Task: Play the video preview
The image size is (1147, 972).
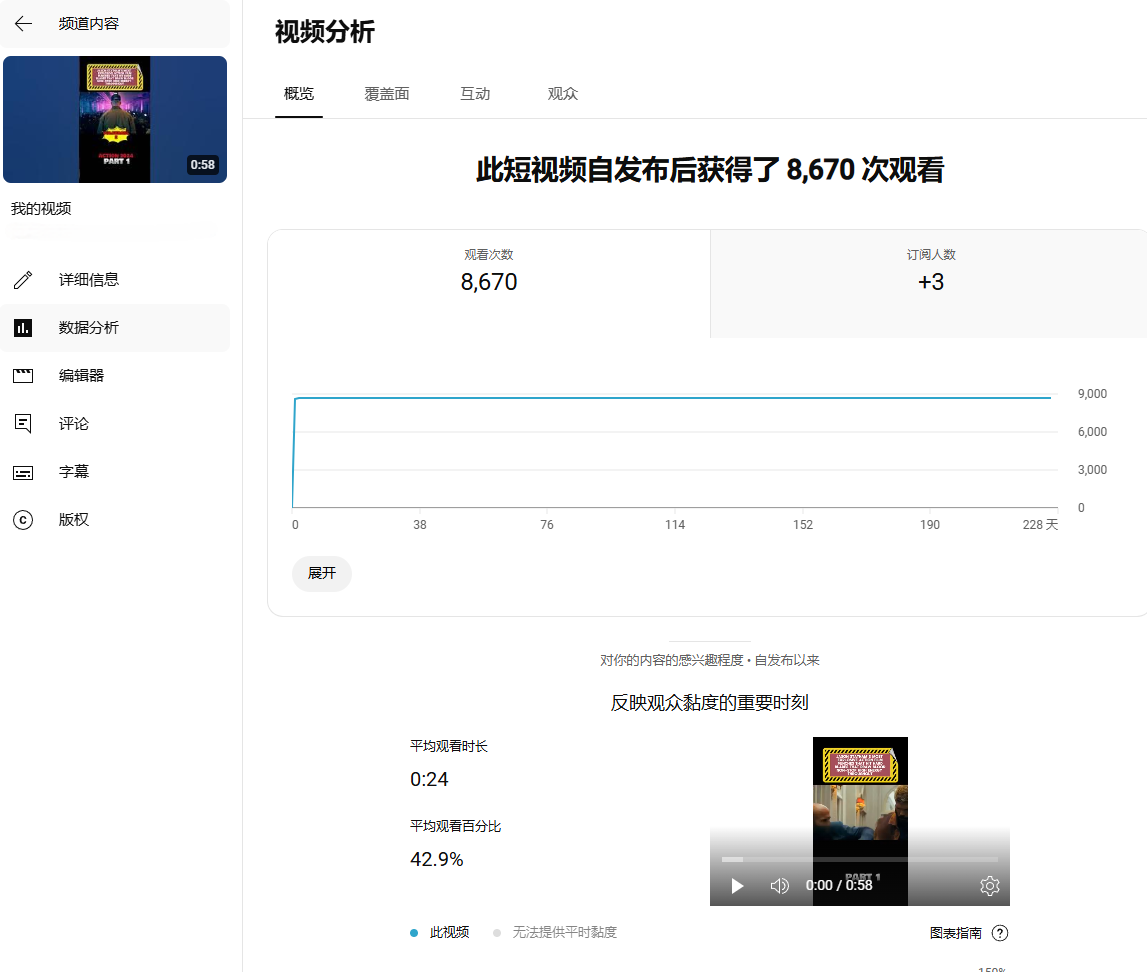Action: tap(737, 886)
